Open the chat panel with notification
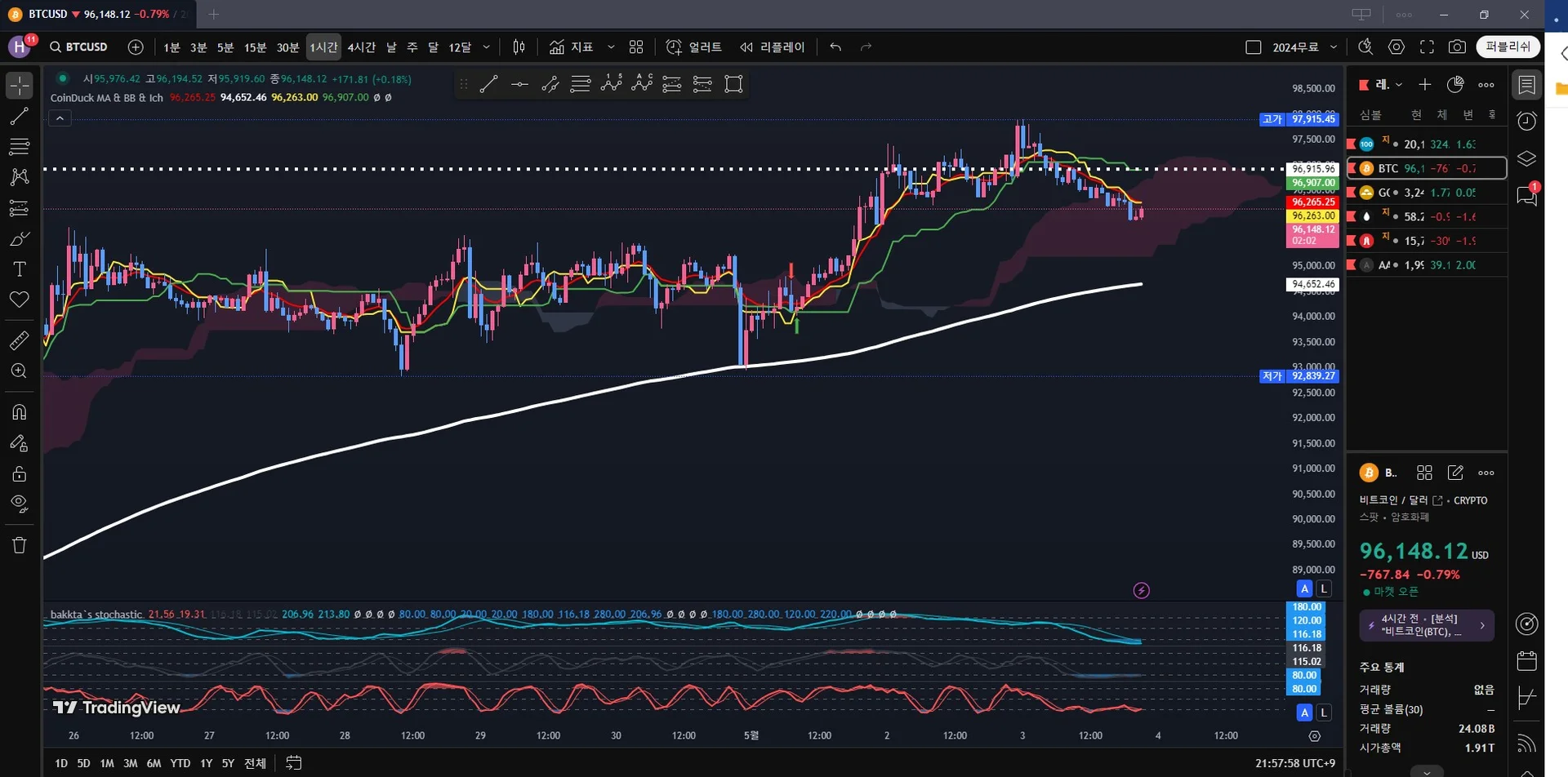Image resolution: width=1568 pixels, height=777 pixels. pyautogui.click(x=1526, y=195)
